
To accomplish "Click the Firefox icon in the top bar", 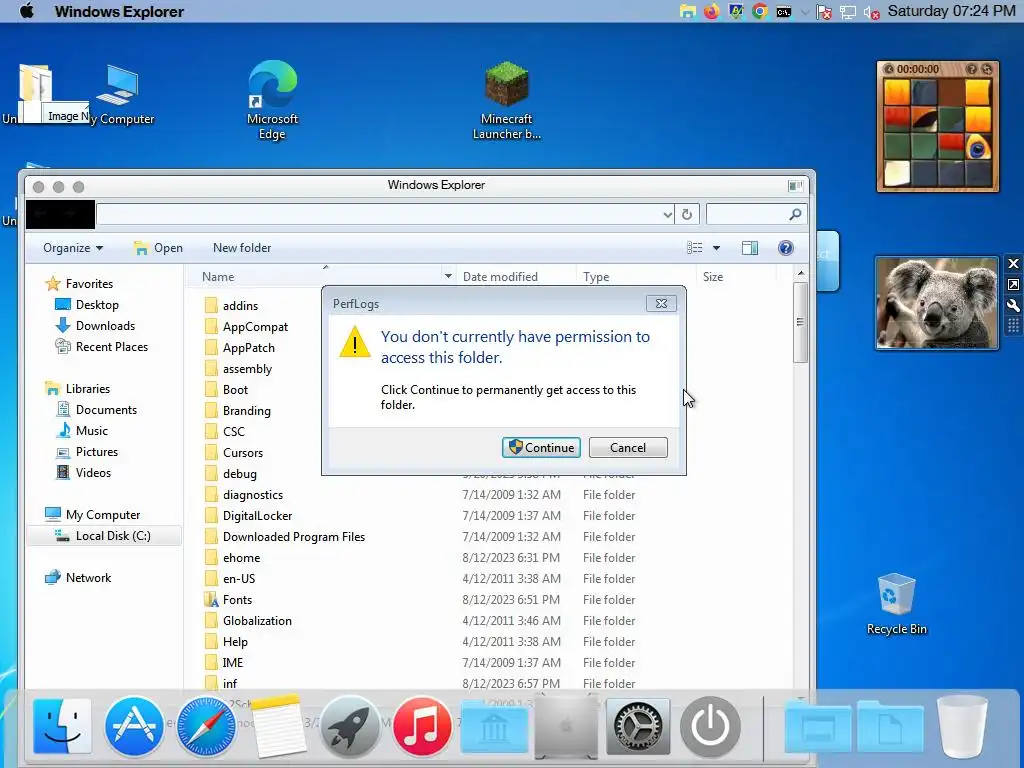I will click(x=711, y=11).
